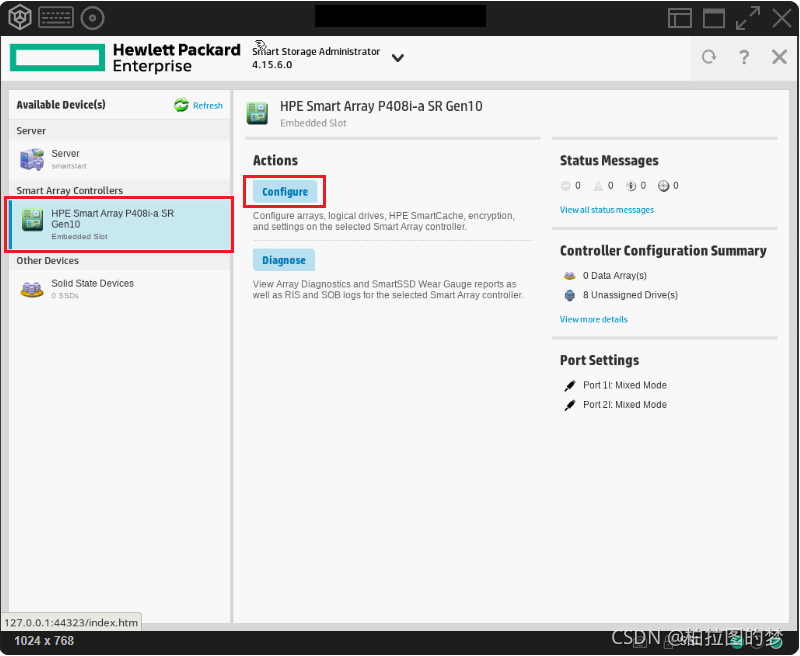
Task: Click the '127.0.0.1:44323/index.htm' status URL
Action: [71, 623]
